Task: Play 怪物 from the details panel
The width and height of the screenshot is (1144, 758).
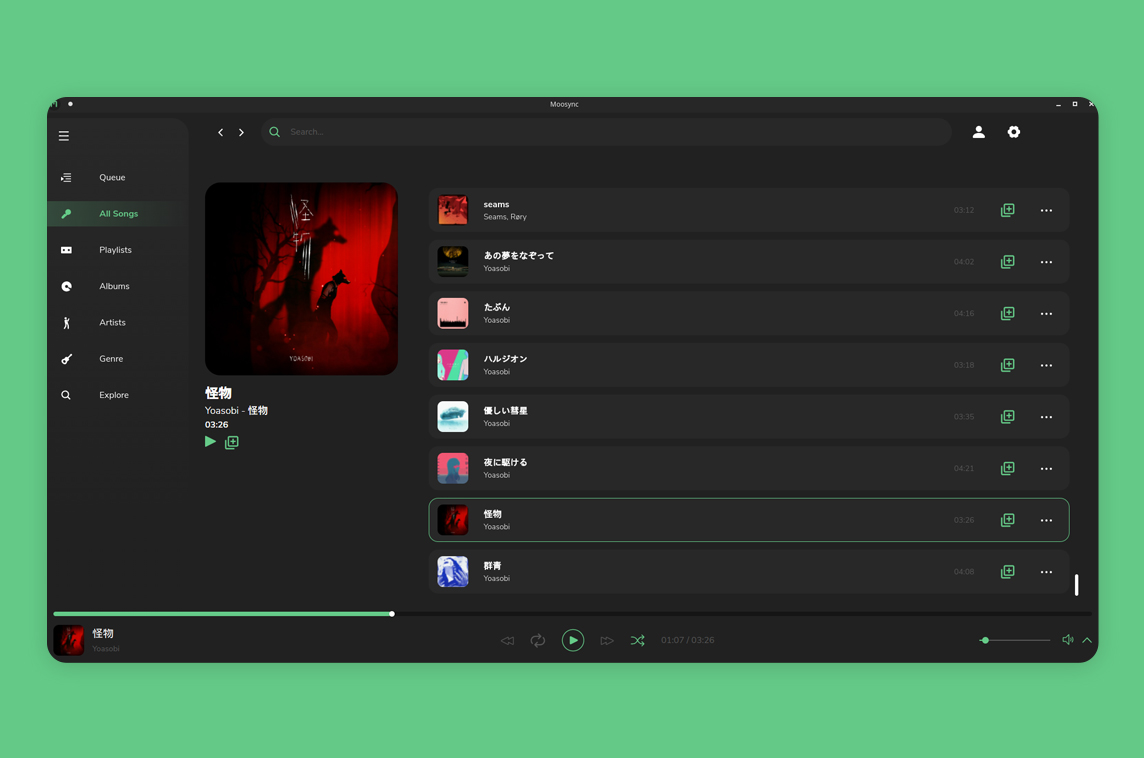Action: click(210, 441)
